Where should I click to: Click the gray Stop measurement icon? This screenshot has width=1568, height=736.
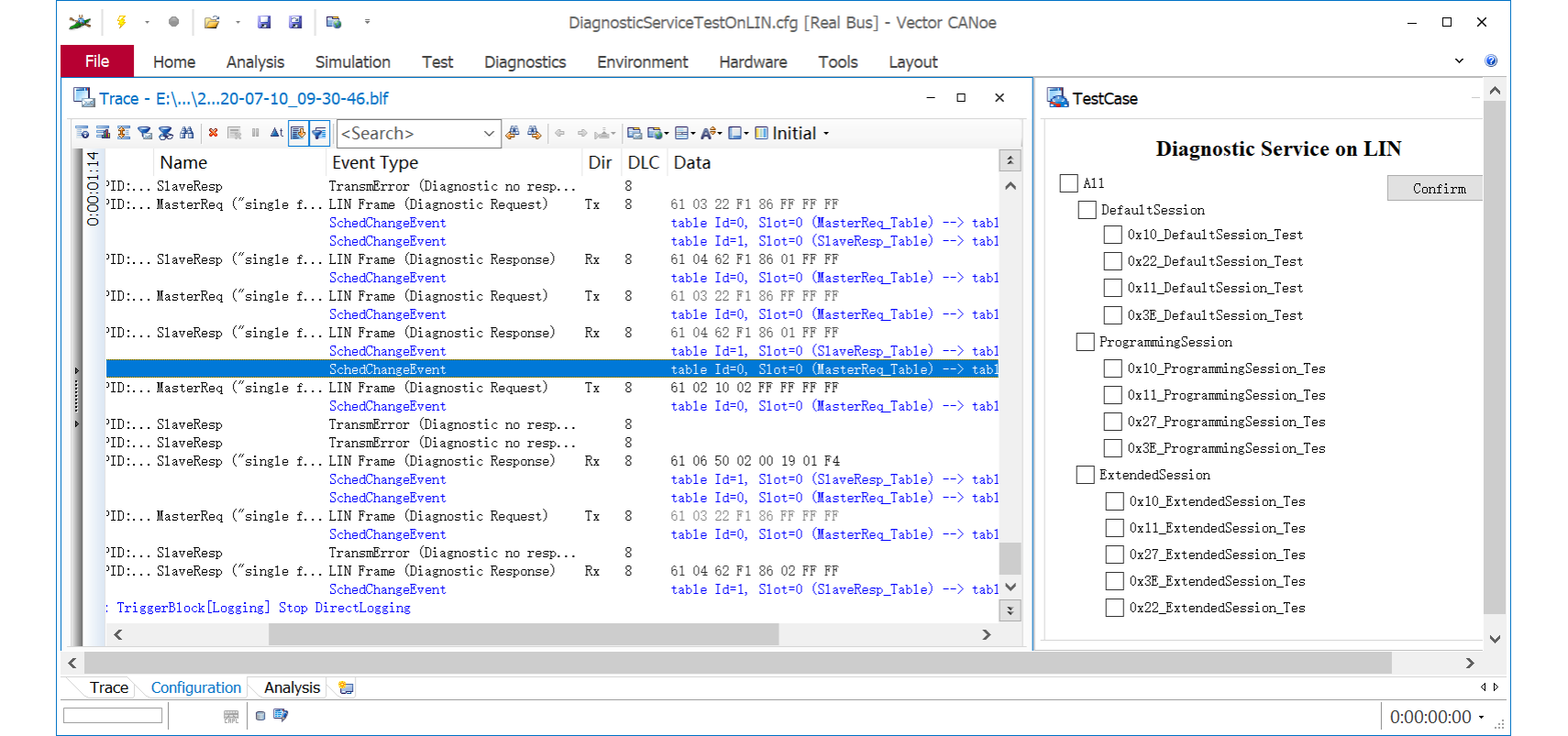tap(173, 22)
